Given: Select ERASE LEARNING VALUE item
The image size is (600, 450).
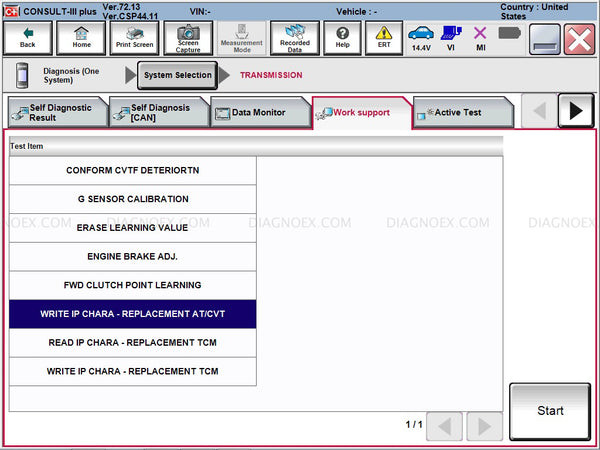Looking at the screenshot, I should pos(133,228).
